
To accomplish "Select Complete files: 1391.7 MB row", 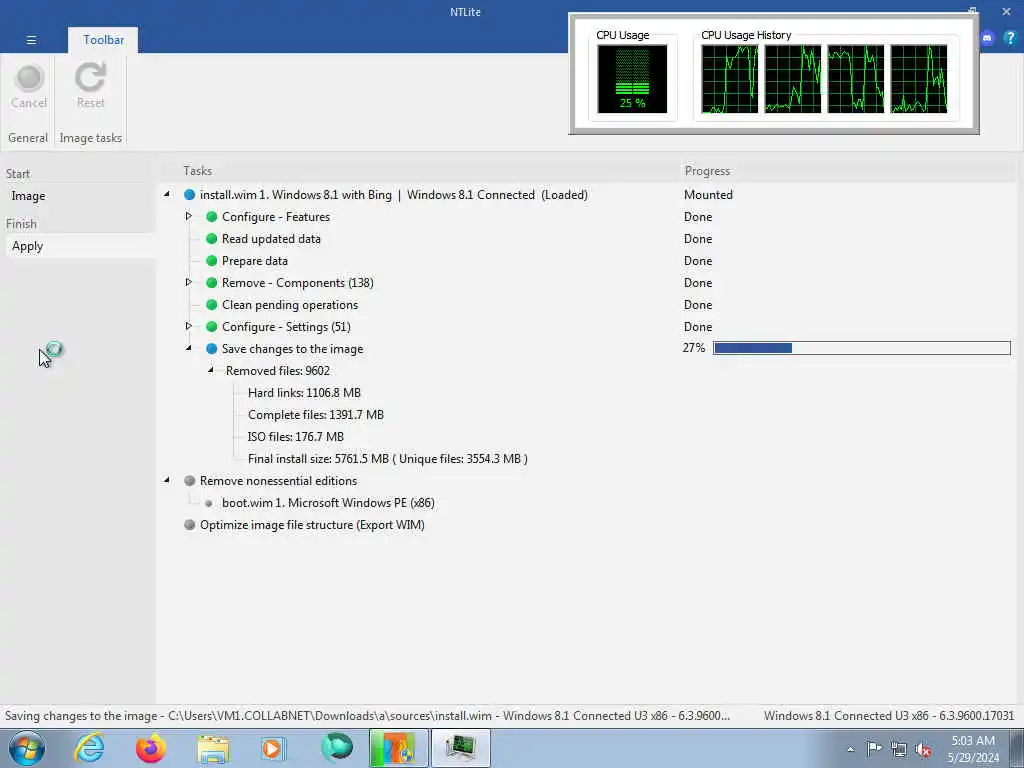I will [x=315, y=415].
